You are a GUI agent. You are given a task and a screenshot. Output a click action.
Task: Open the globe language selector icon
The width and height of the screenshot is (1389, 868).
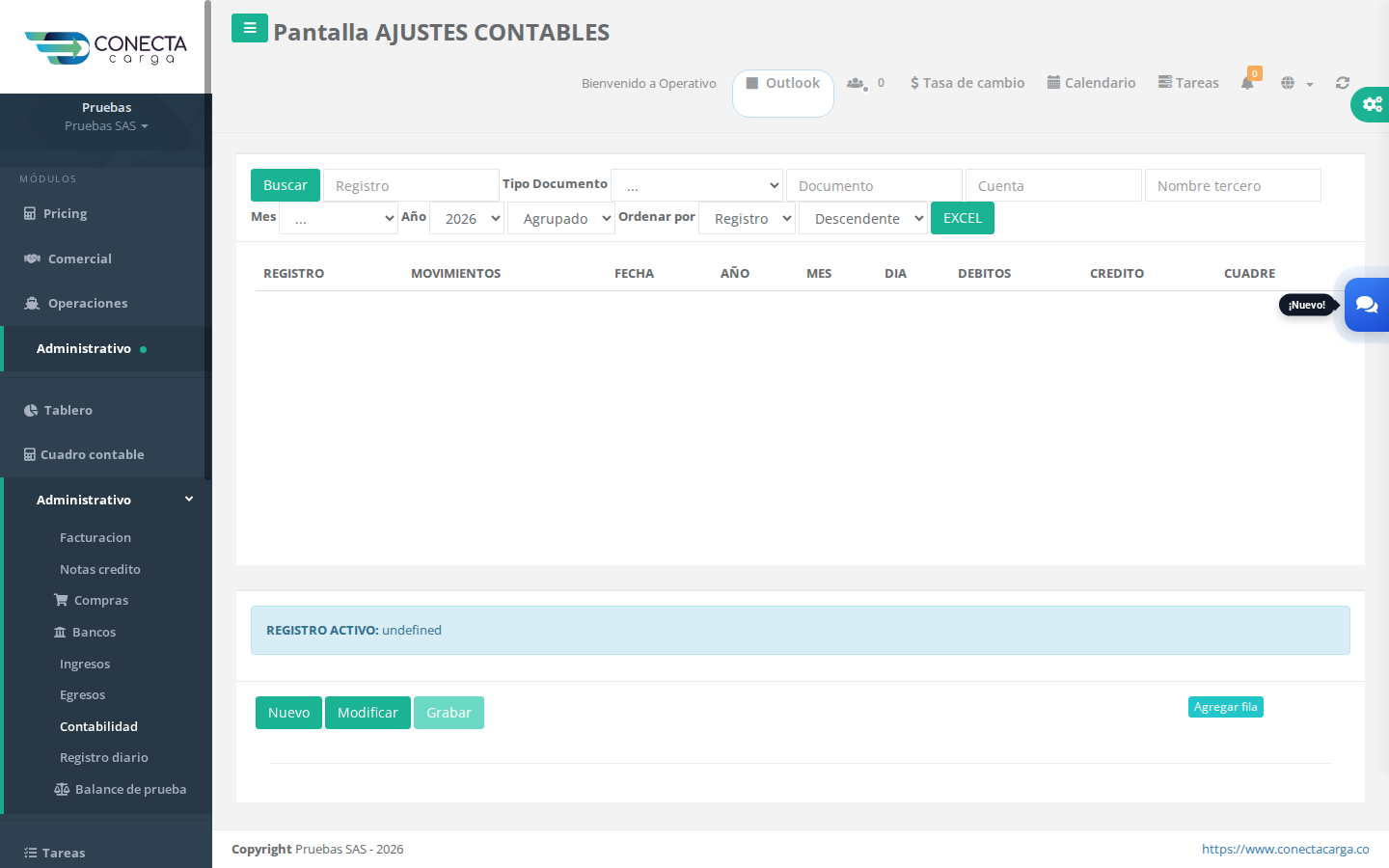pos(1288,83)
